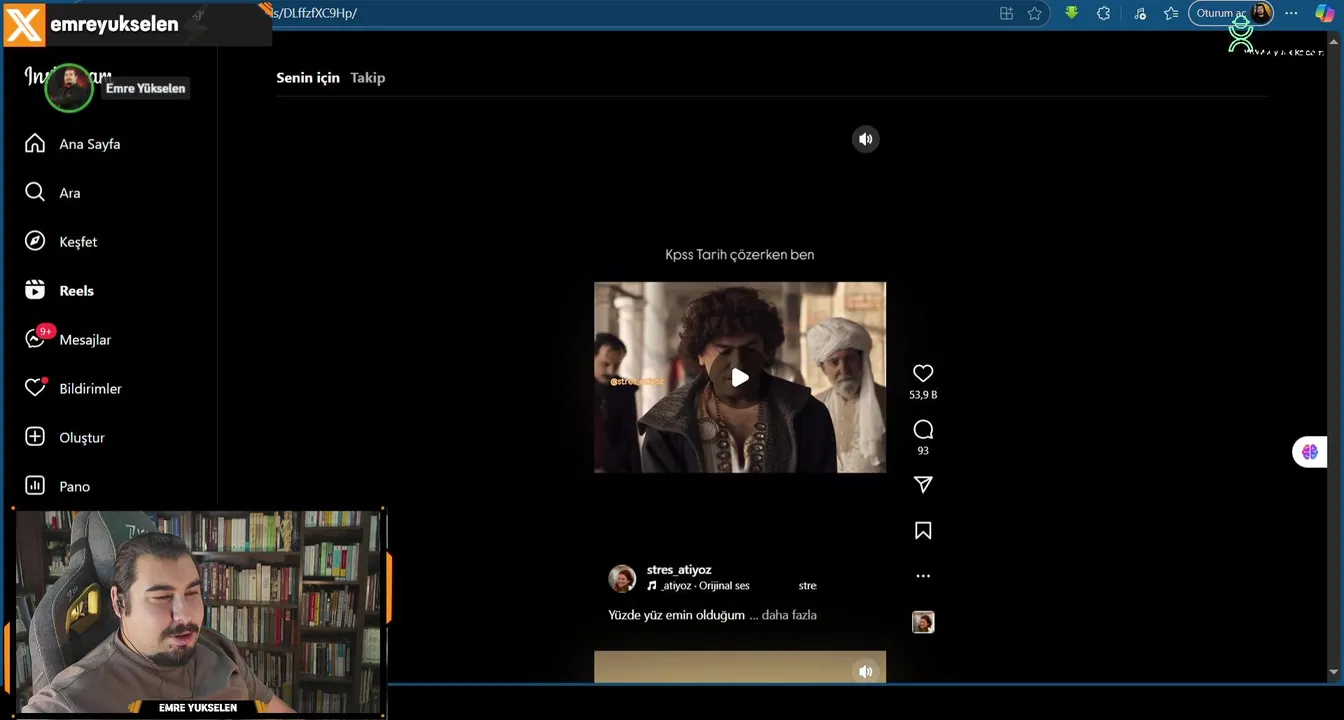
Task: Click the Oluştur label
Action: tap(82, 438)
